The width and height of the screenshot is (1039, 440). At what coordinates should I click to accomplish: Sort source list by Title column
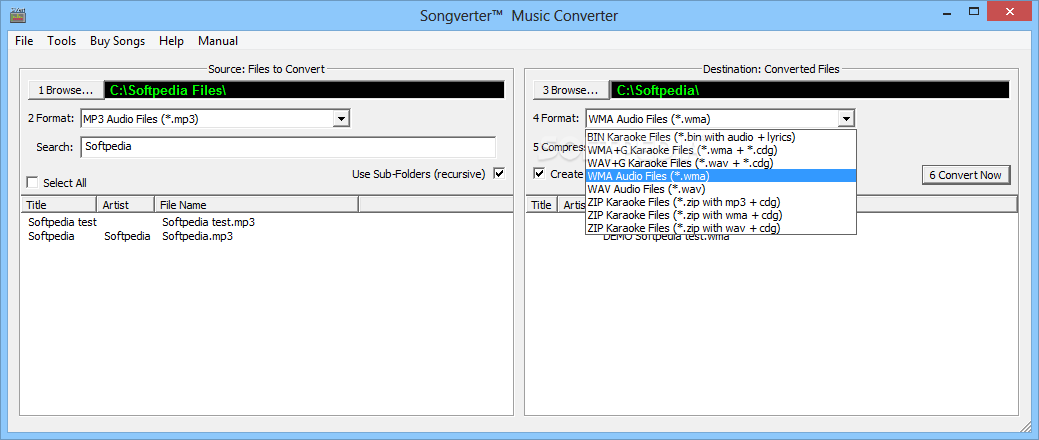pyautogui.click(x=59, y=205)
